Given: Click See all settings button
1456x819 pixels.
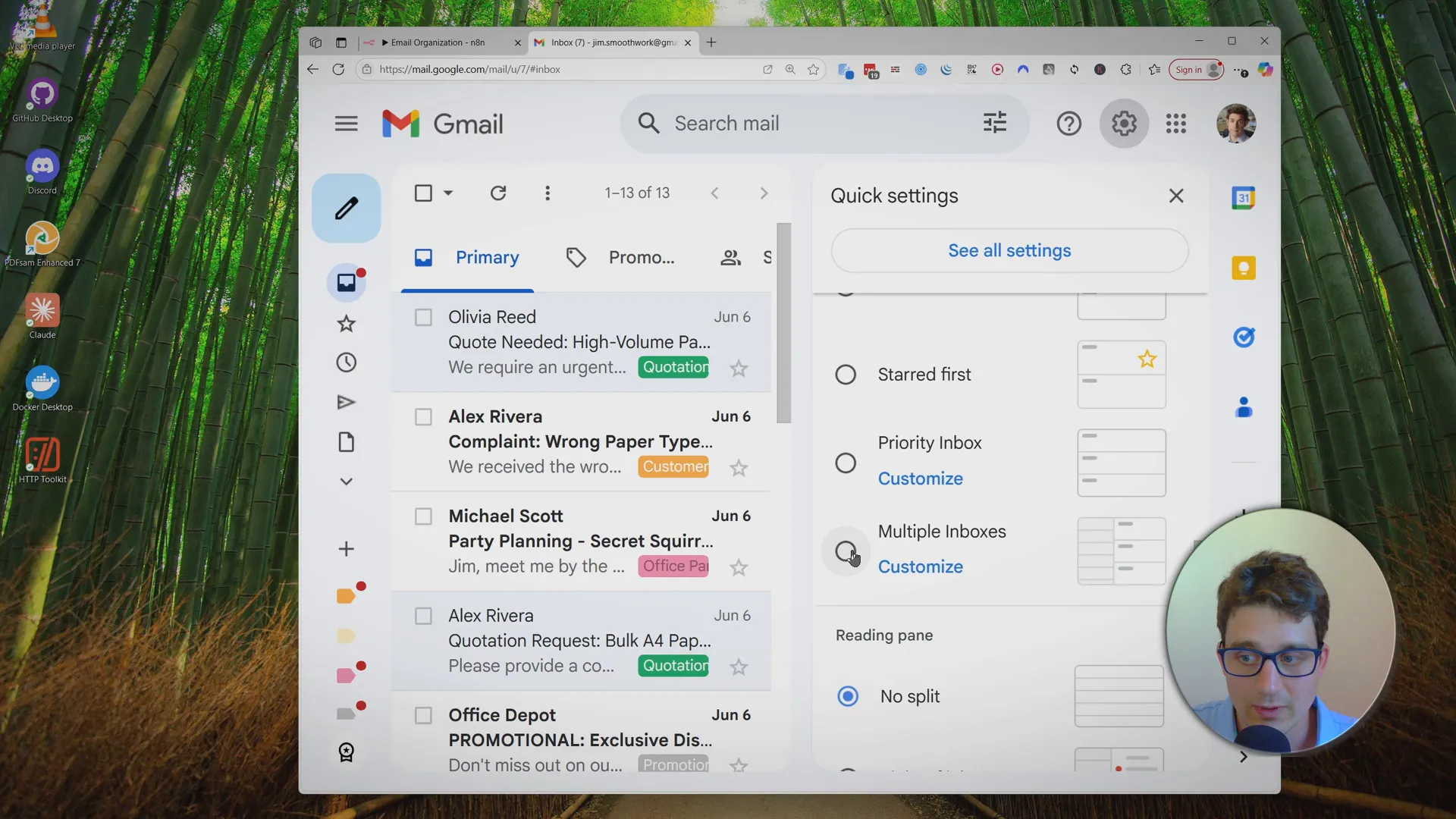Looking at the screenshot, I should click(1009, 250).
